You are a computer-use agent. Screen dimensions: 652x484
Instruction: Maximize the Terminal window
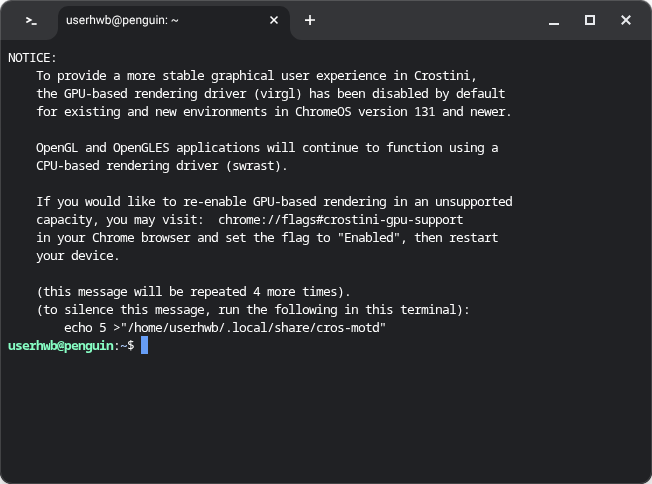tap(590, 20)
